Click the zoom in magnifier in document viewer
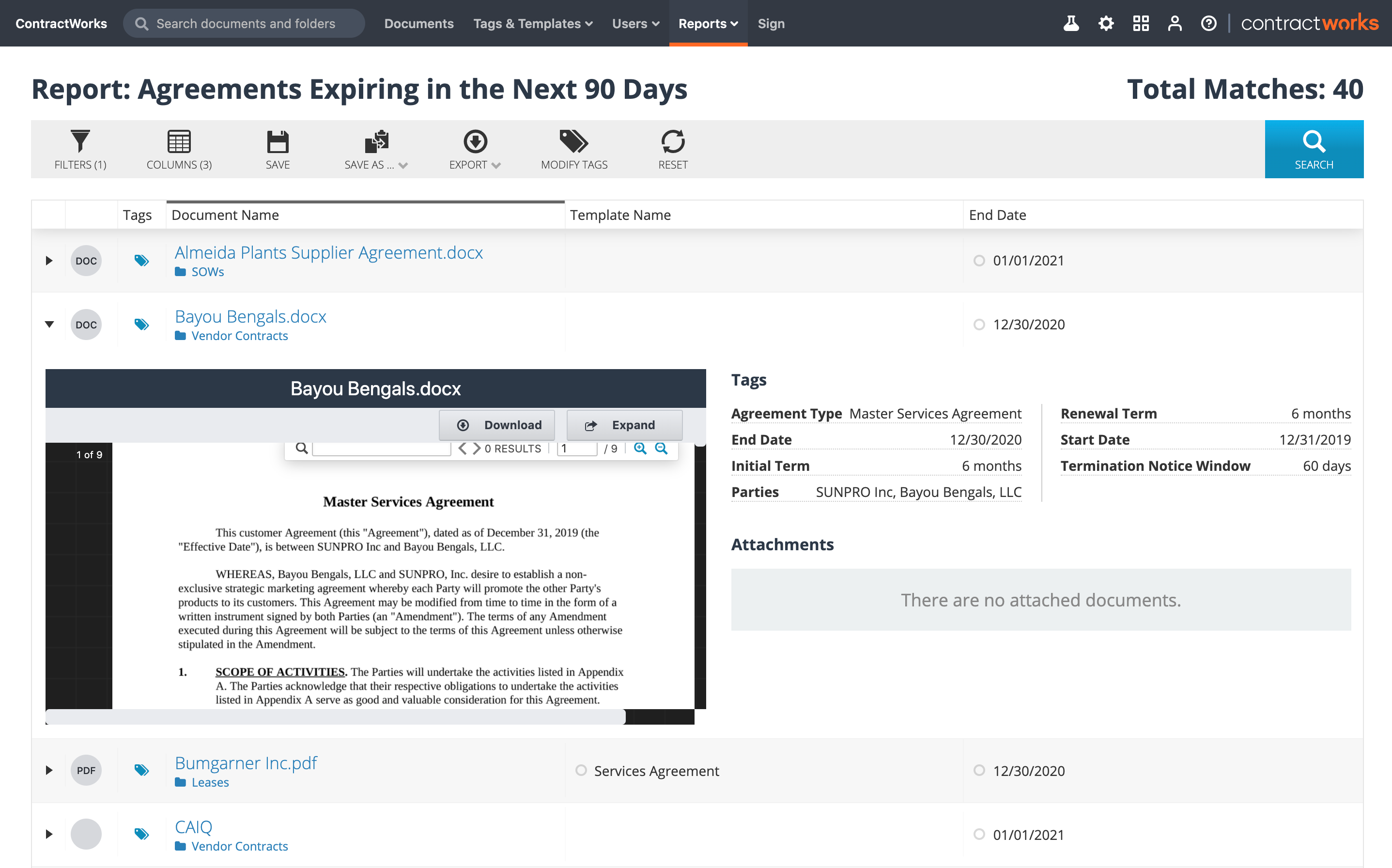The image size is (1392, 868). [639, 449]
